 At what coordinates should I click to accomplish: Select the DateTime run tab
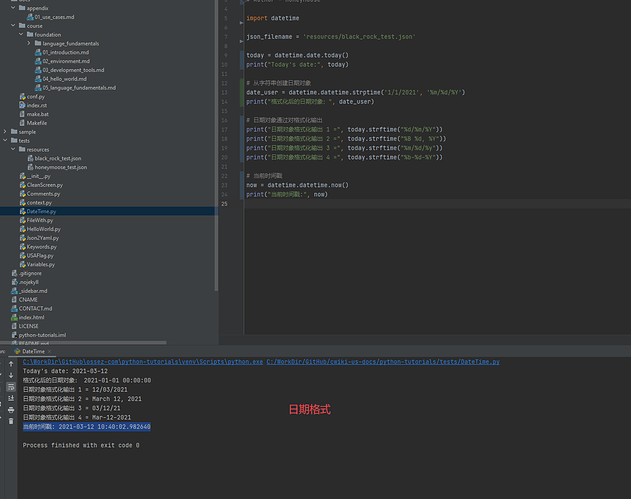[x=33, y=351]
